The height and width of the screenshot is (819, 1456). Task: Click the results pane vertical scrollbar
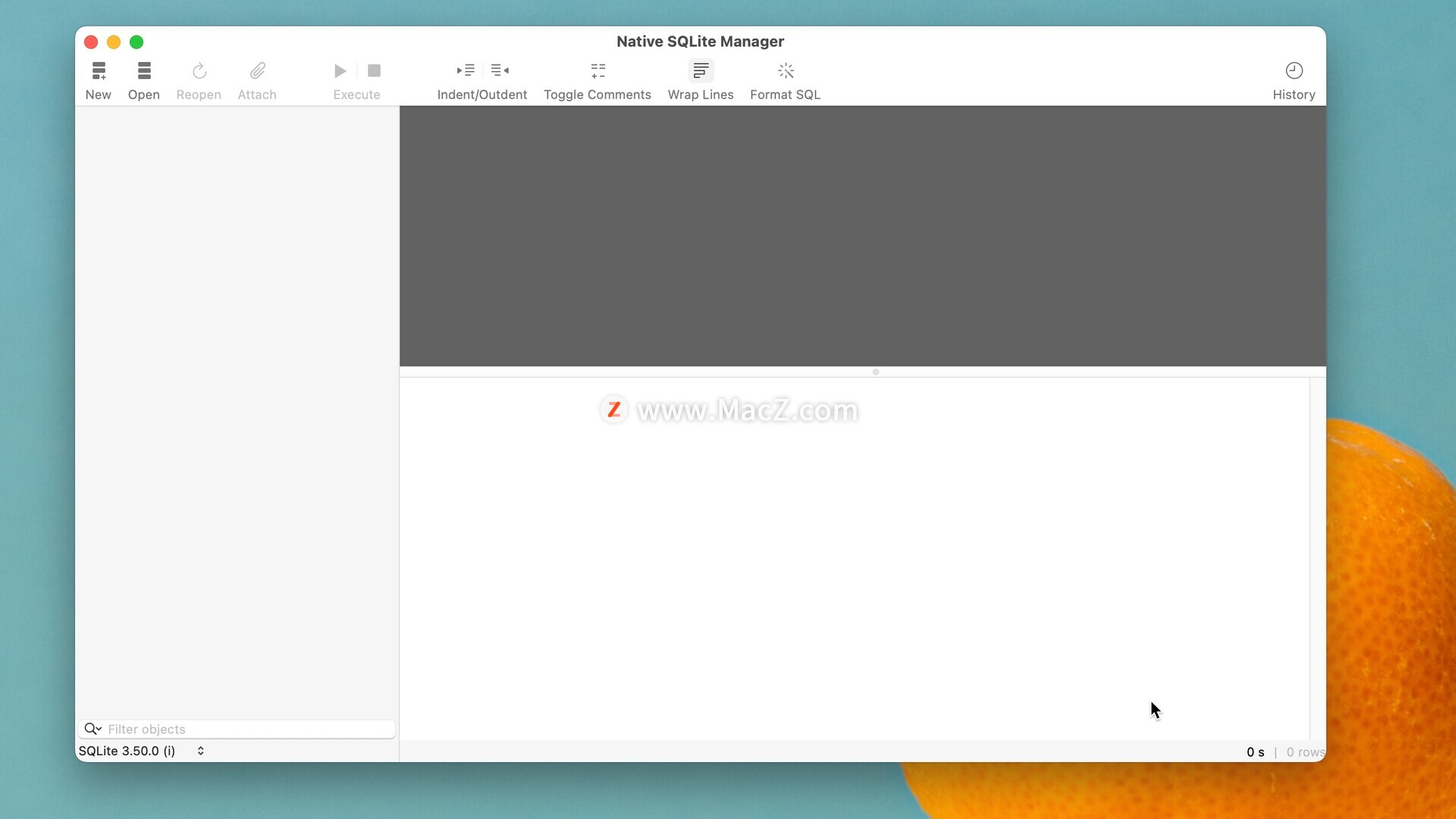tap(1317, 558)
